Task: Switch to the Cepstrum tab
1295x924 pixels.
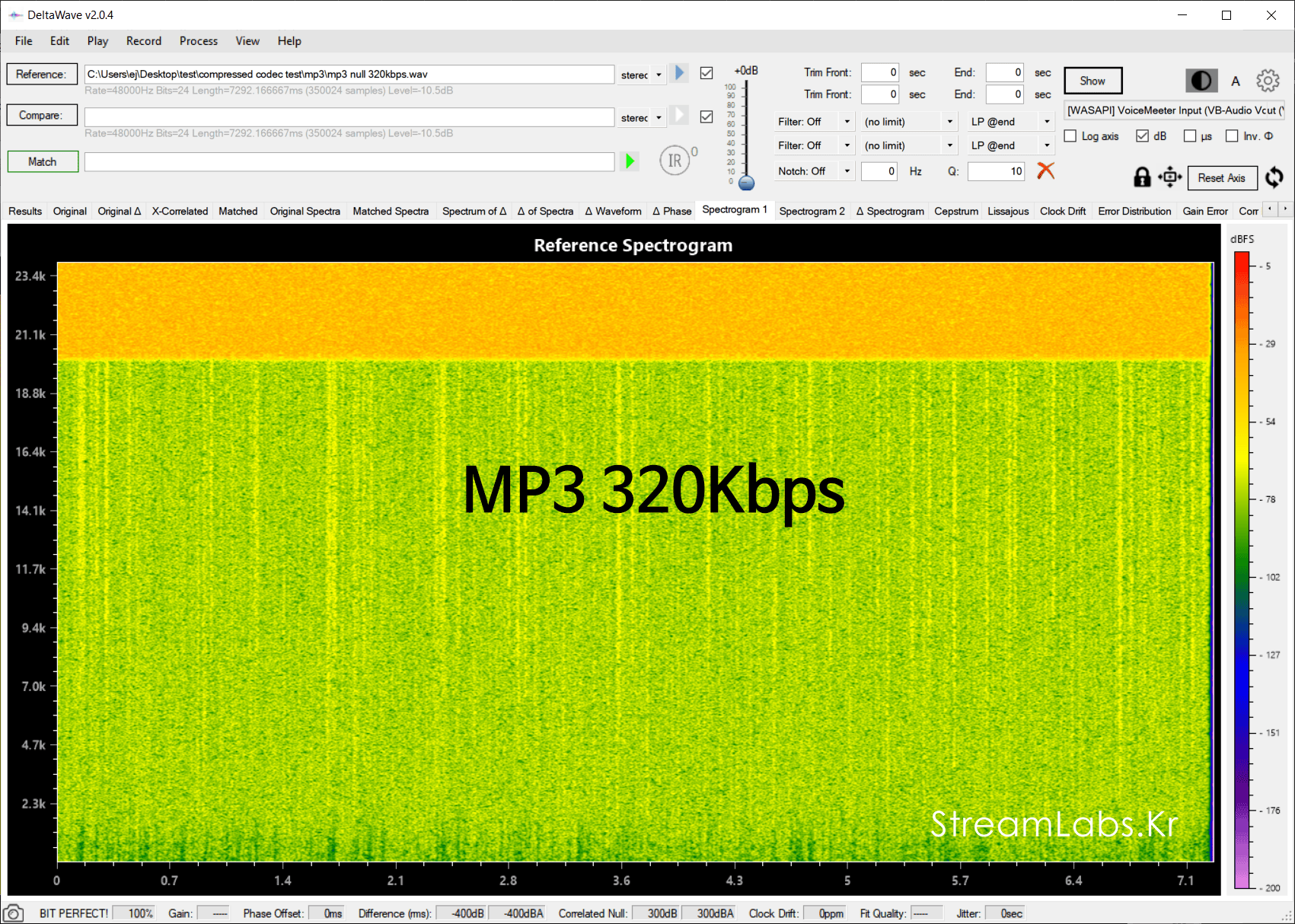Action: [x=956, y=211]
